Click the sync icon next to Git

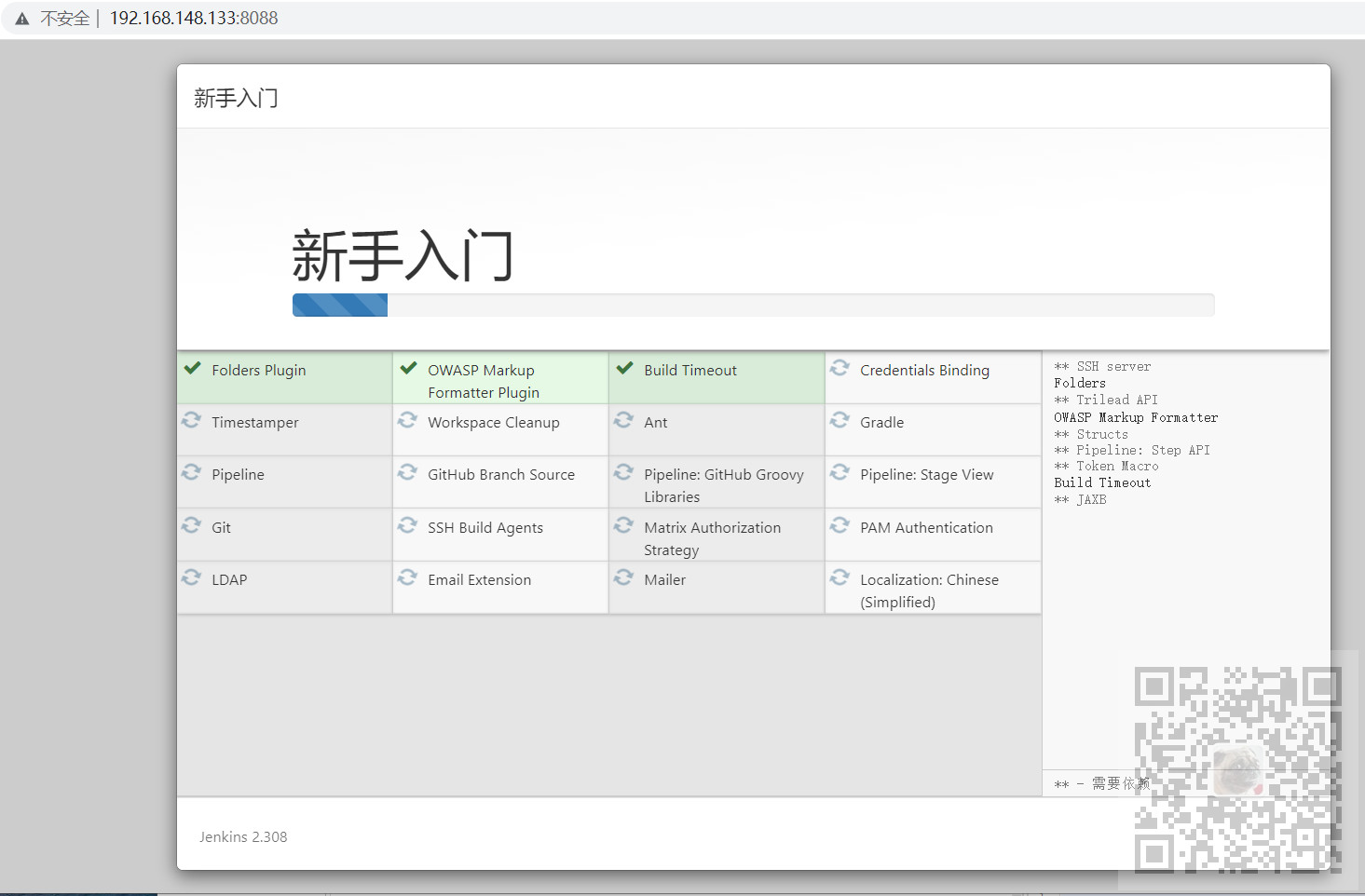[x=191, y=525]
